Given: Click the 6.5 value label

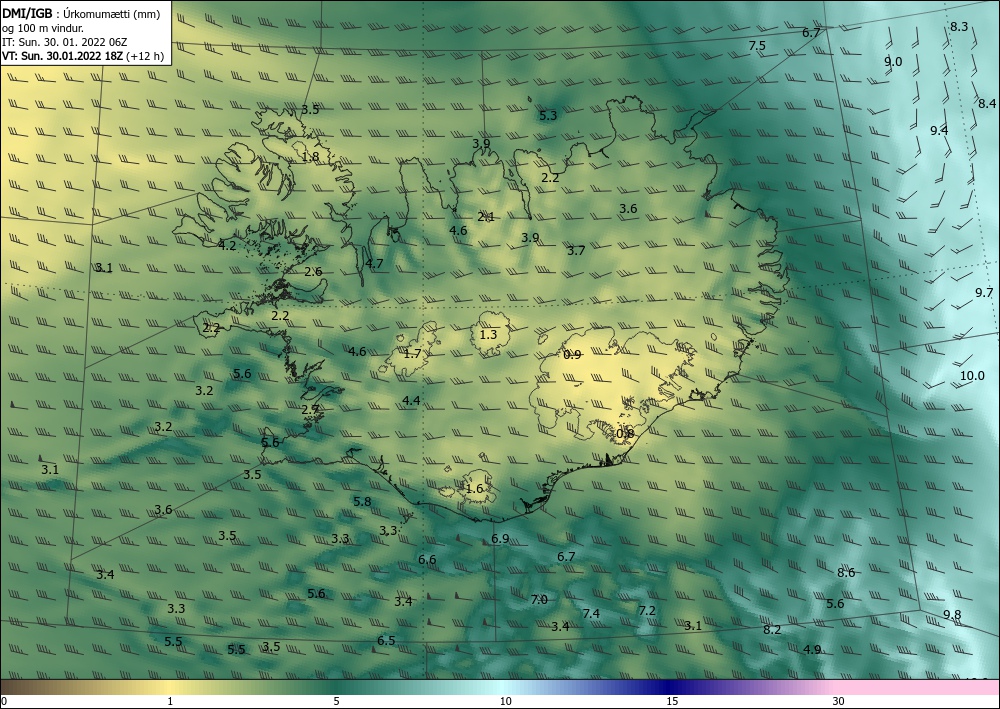Looking at the screenshot, I should point(386,641).
